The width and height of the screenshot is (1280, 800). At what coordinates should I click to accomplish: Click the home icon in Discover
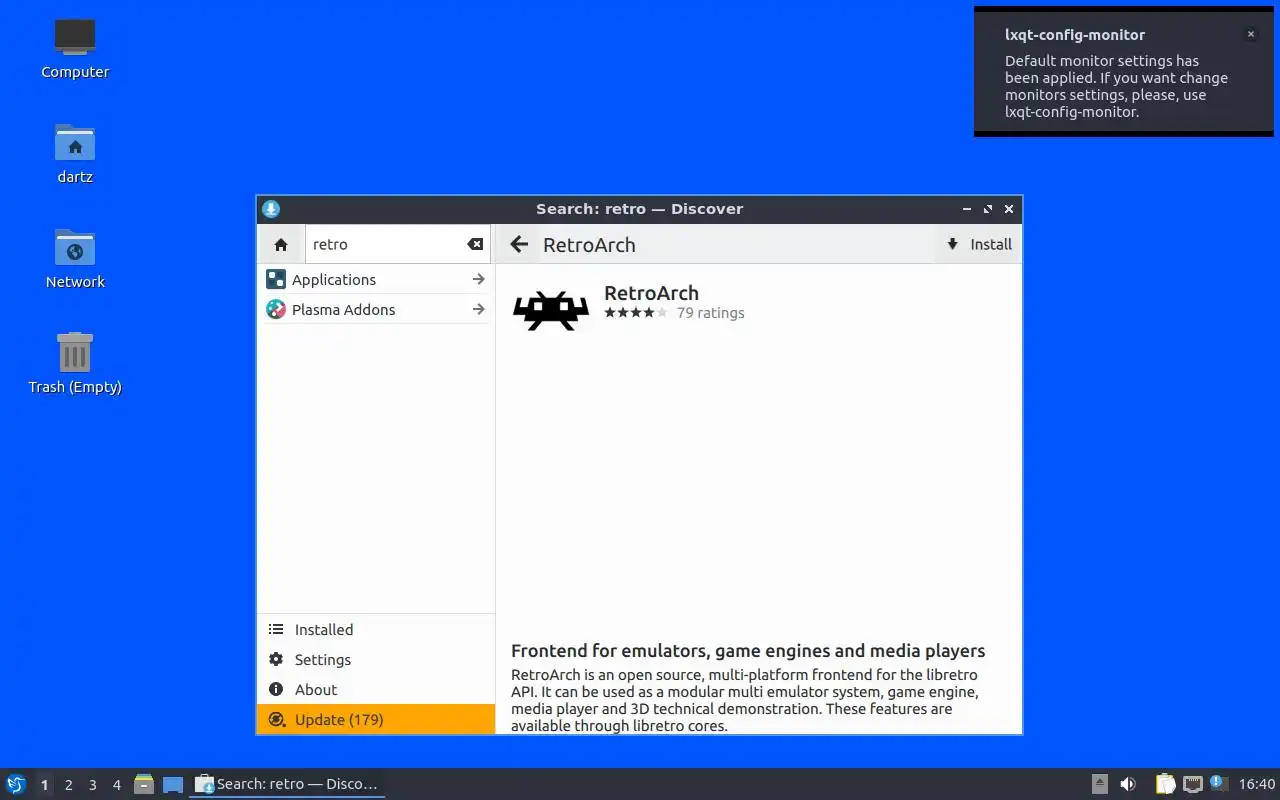[x=281, y=244]
